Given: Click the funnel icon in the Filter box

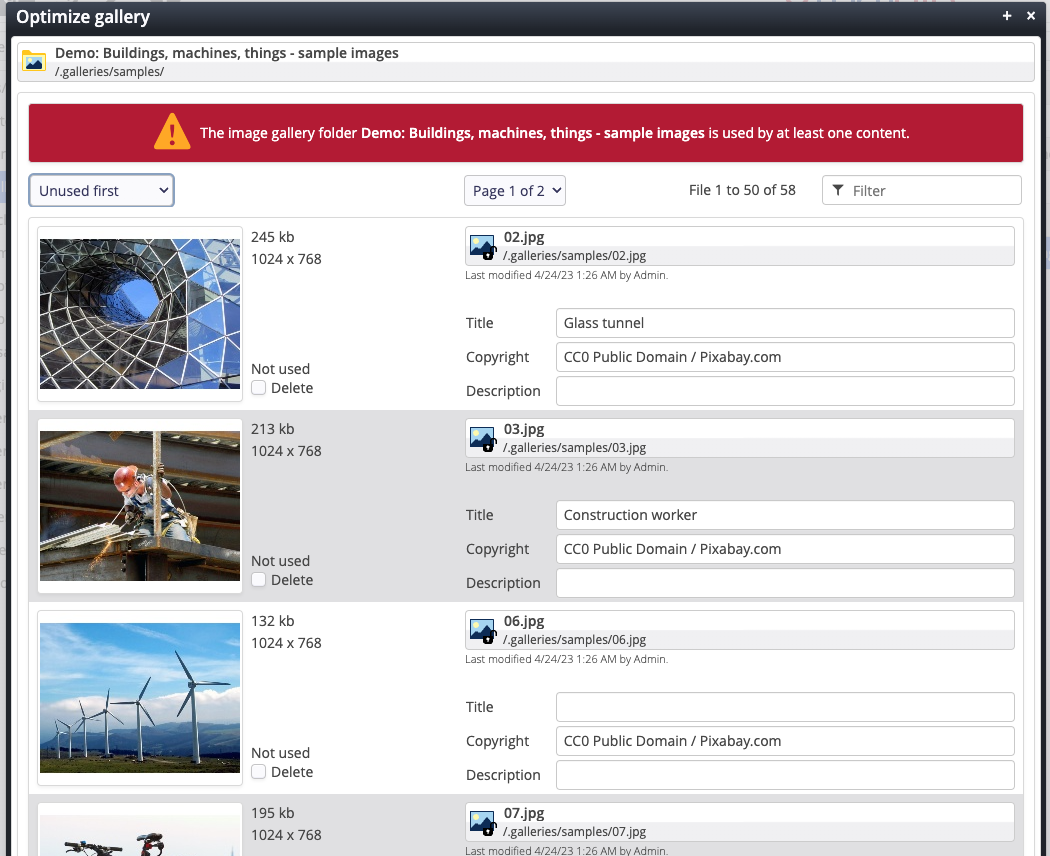Looking at the screenshot, I should (838, 191).
